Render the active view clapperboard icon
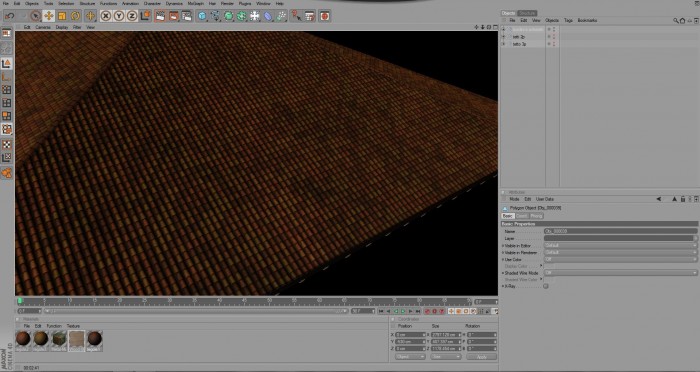 (160, 16)
